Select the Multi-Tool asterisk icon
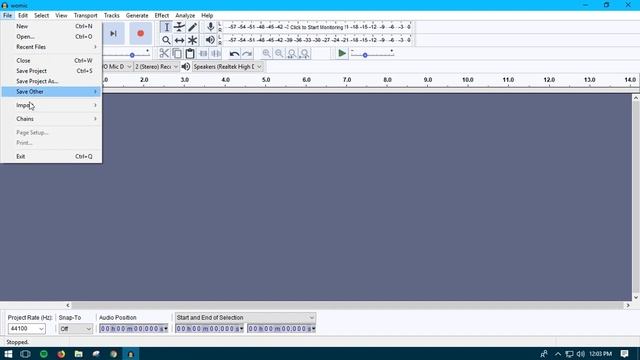 click(192, 40)
